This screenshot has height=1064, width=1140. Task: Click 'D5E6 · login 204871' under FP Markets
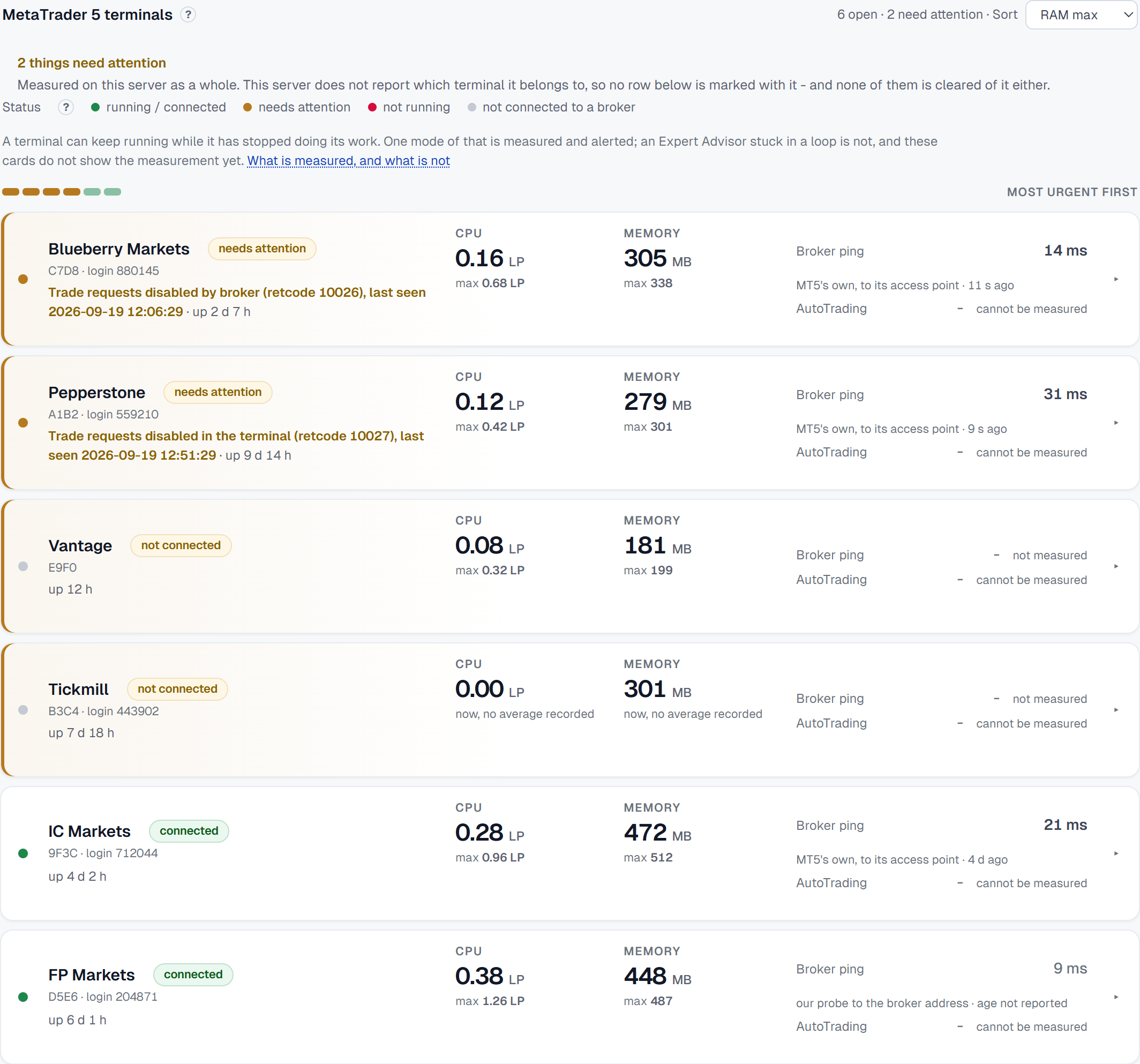(103, 997)
